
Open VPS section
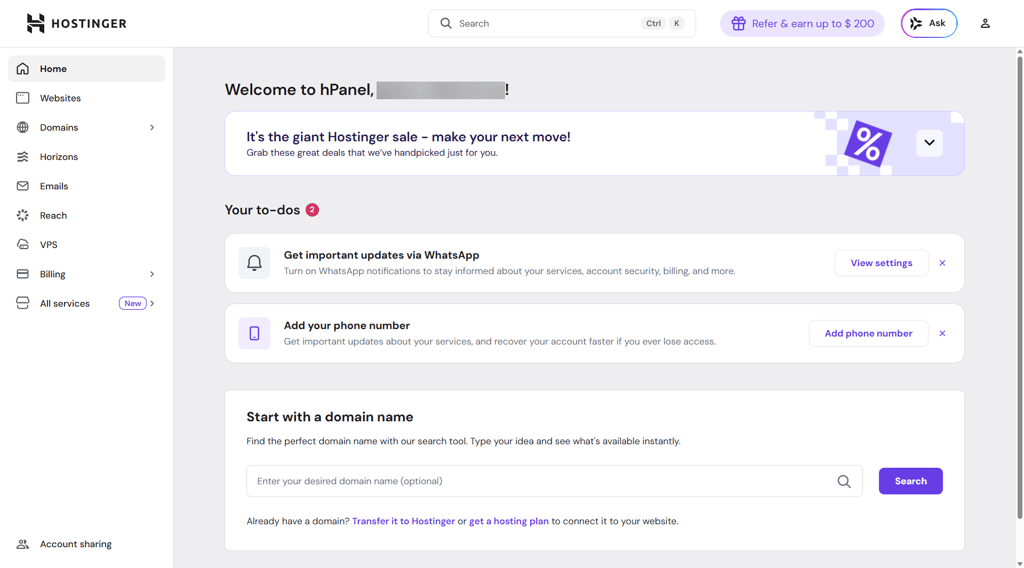coord(86,245)
